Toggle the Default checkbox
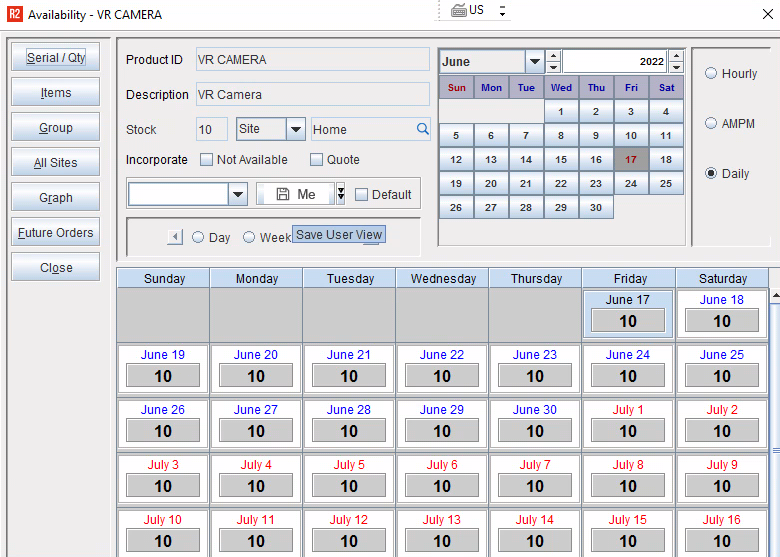Screen dimensions: 780x557 click(362, 195)
